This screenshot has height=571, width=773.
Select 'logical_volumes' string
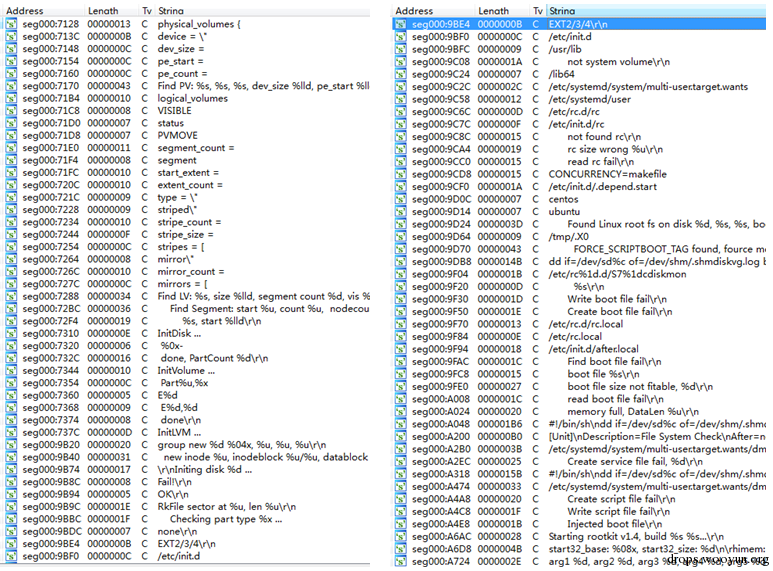[x=192, y=98]
